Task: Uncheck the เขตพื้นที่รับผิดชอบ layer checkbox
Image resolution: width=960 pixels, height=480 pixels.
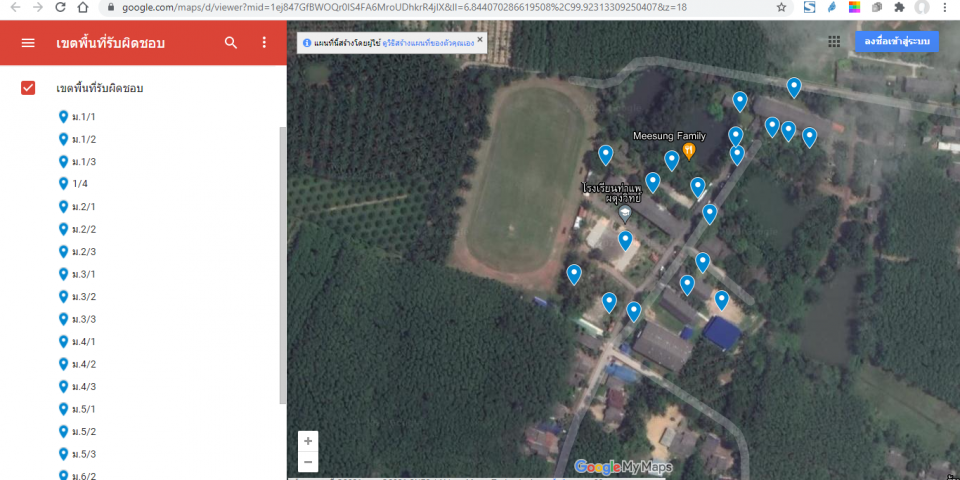Action: [28, 88]
